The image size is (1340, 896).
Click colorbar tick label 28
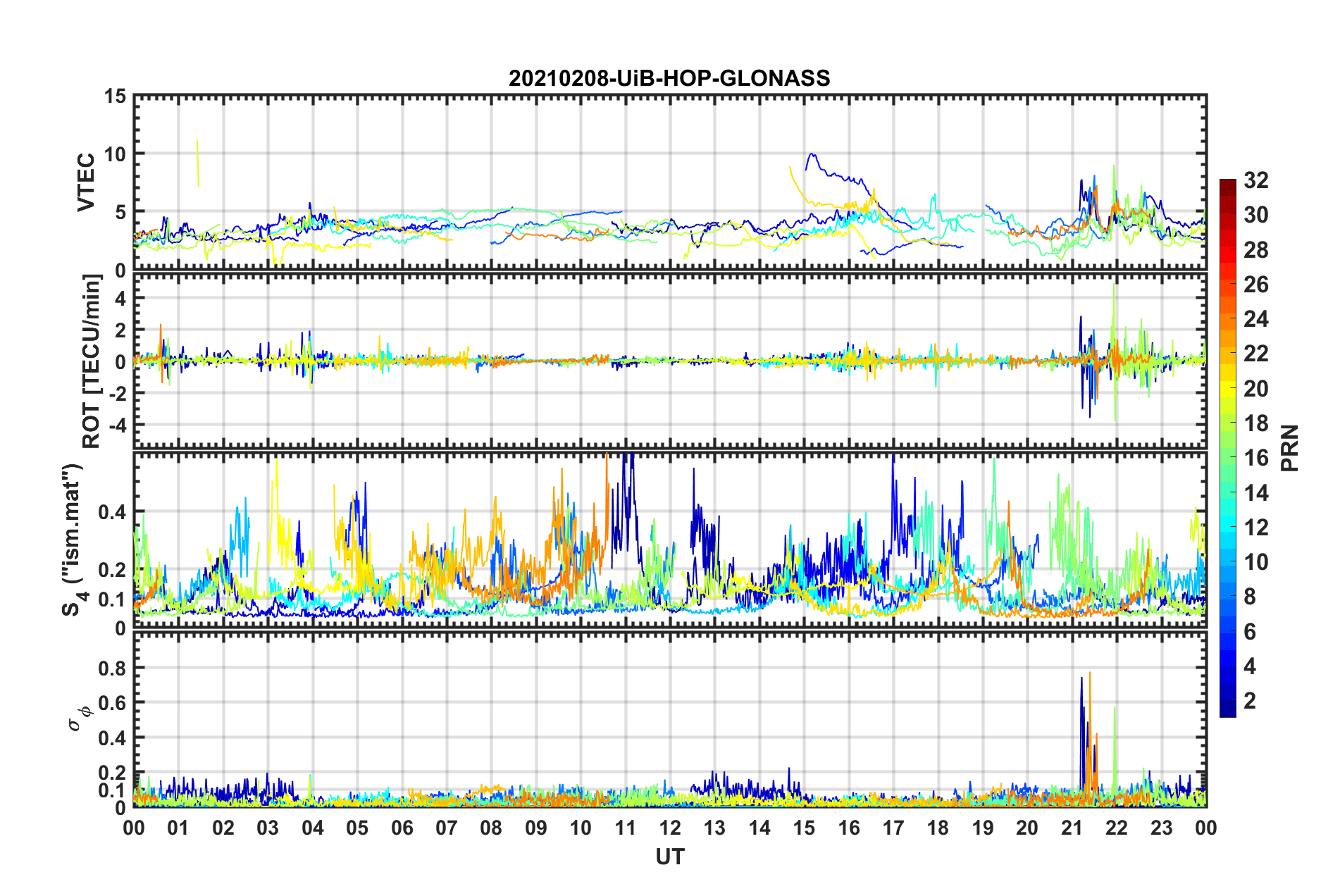click(1255, 250)
